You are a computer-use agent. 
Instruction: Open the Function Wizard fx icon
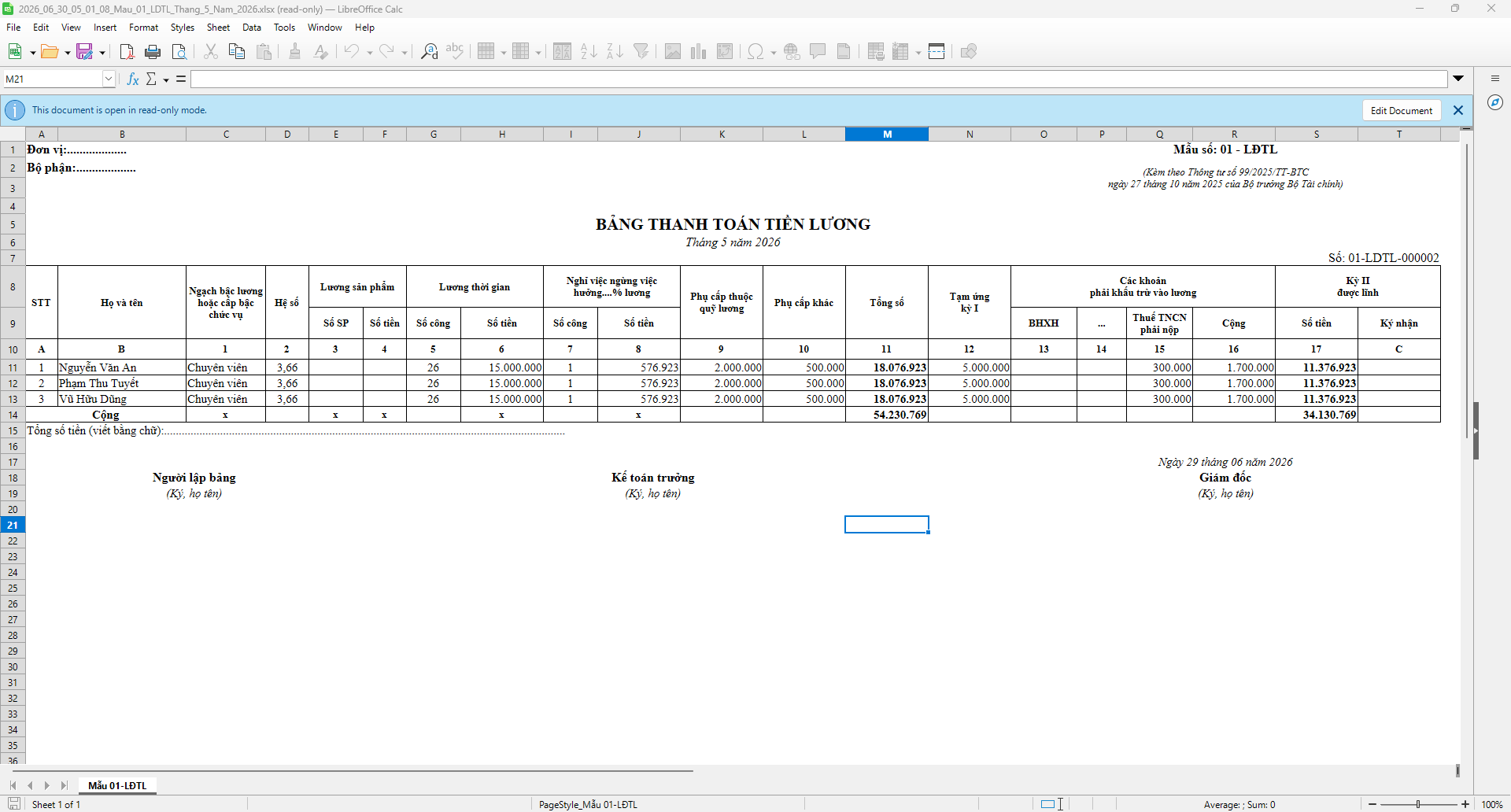pos(133,79)
